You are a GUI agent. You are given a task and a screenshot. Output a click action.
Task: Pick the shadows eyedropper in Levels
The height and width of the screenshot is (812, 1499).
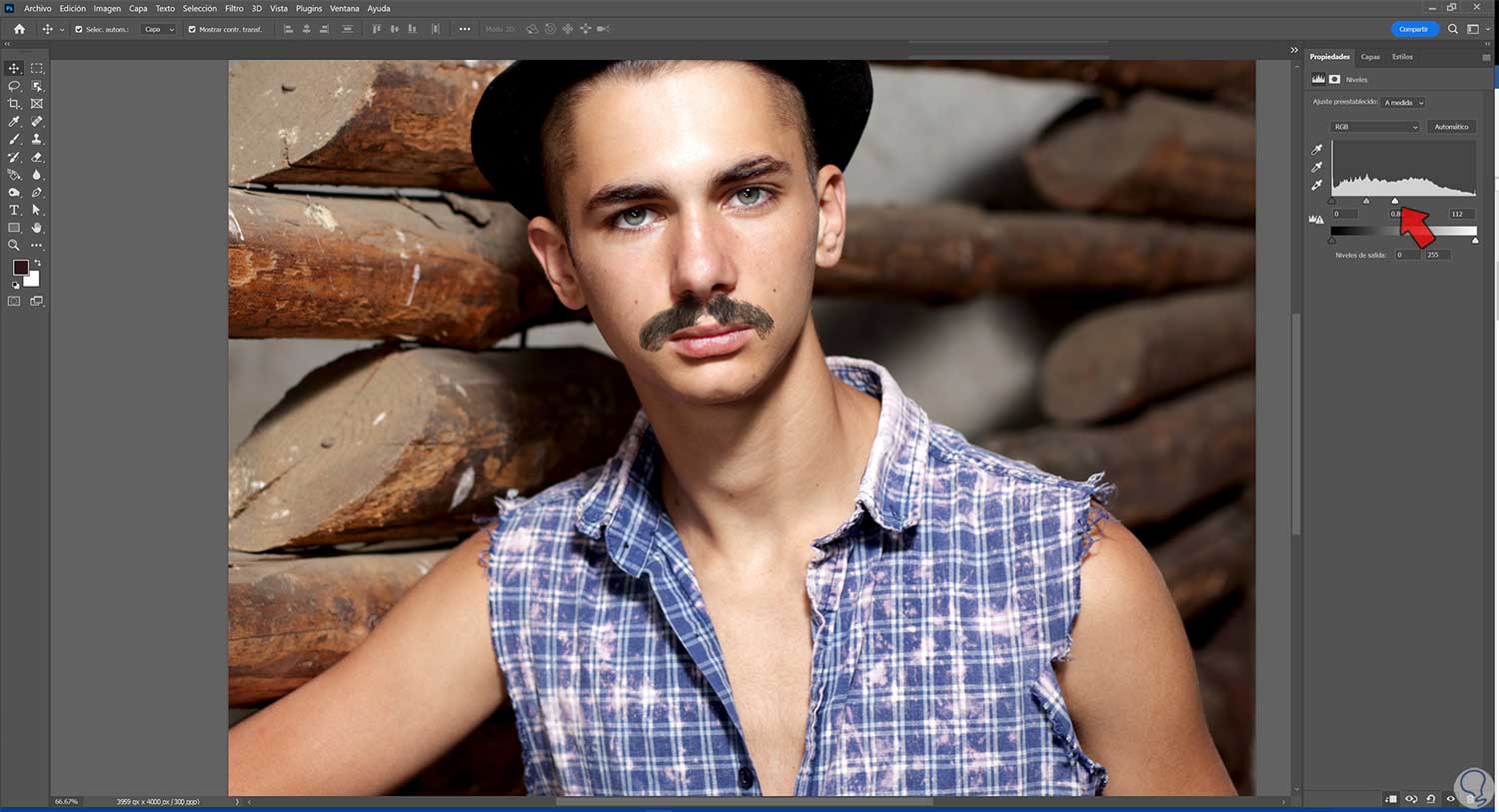[x=1317, y=149]
